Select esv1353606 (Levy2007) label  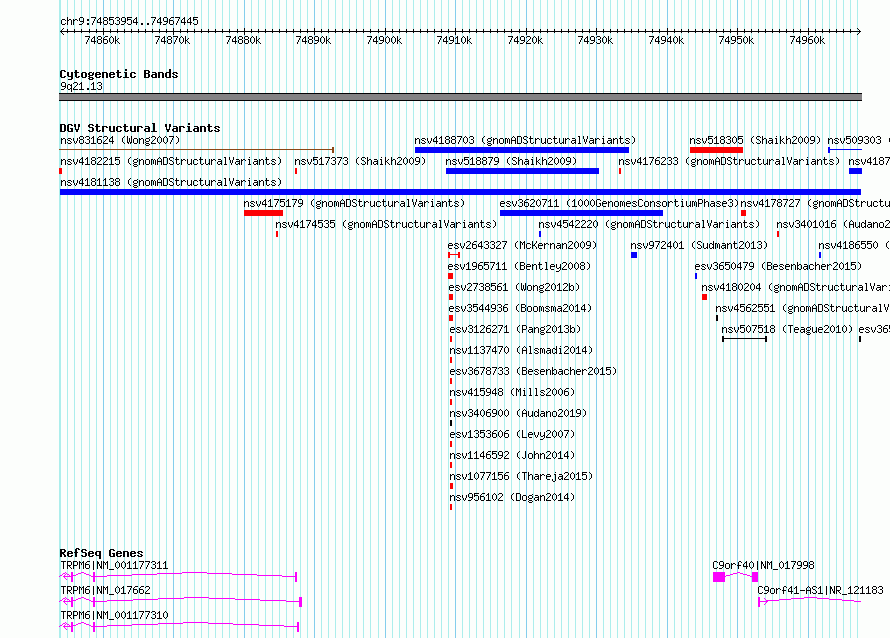point(512,434)
